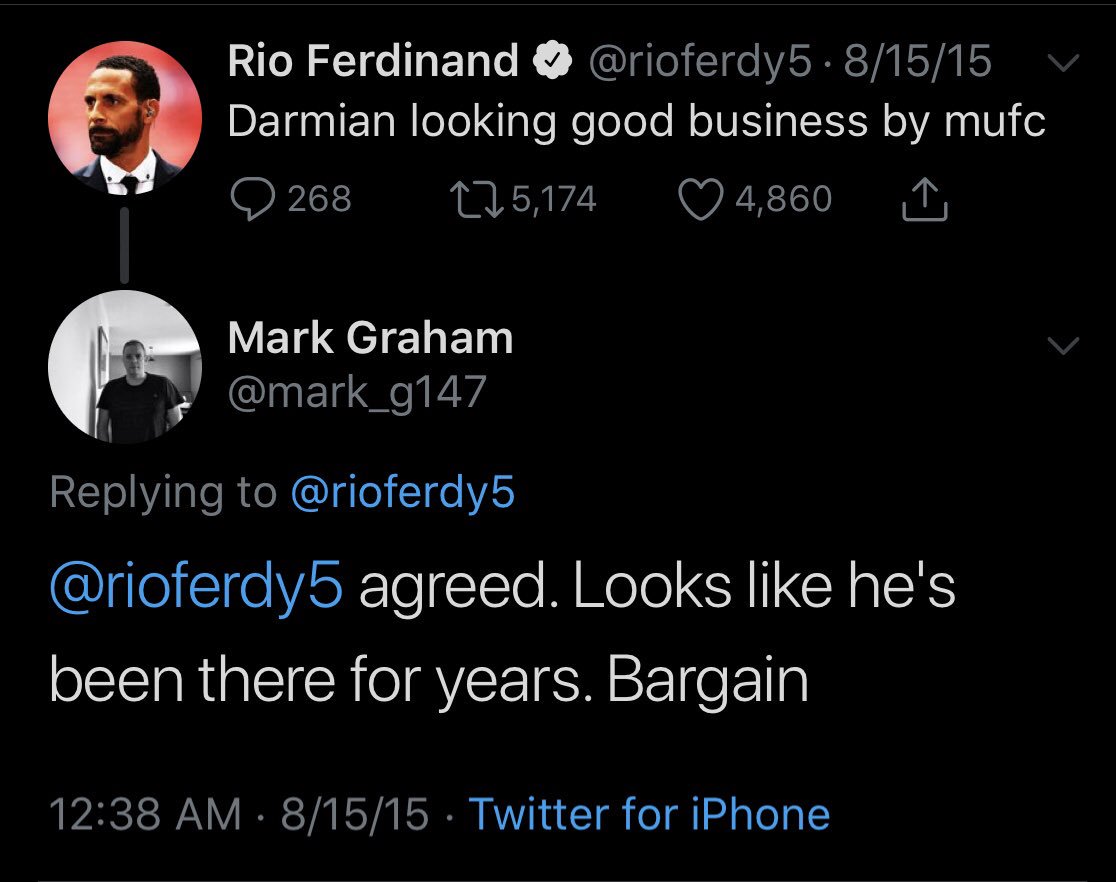Click @rioferdy5 in the 'Replying to' line

click(401, 492)
